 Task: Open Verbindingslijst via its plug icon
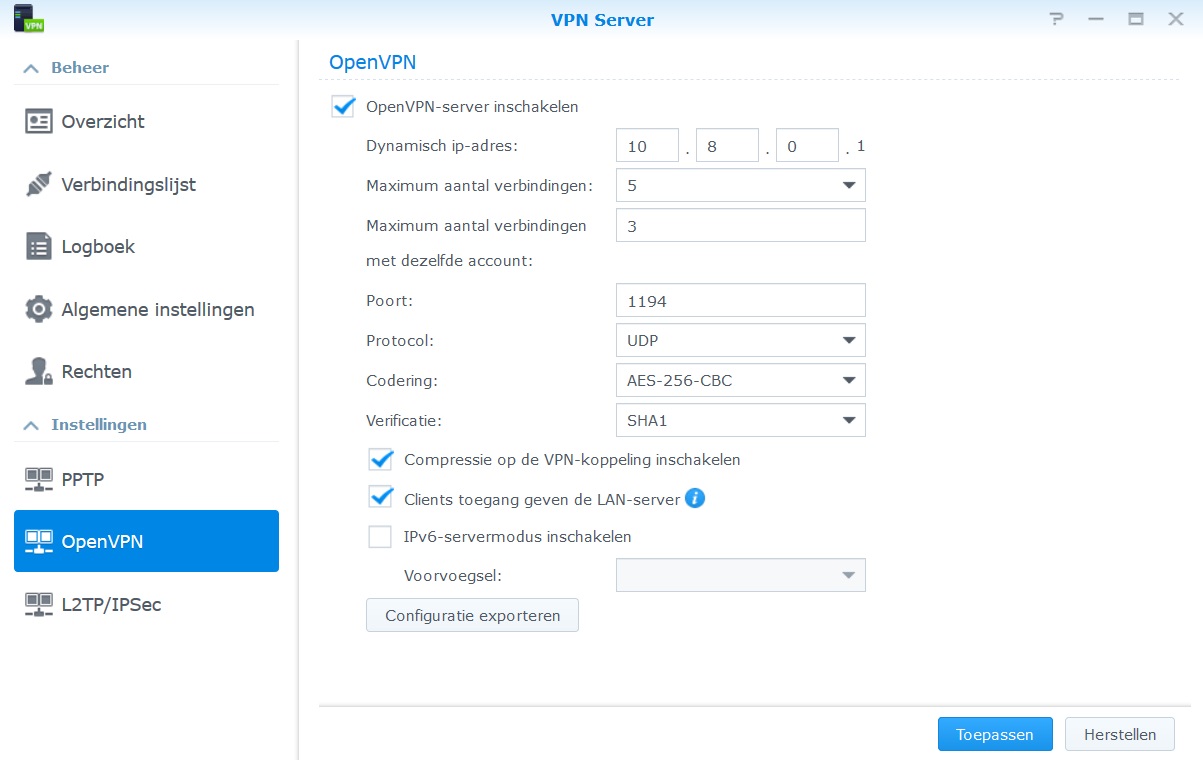pos(39,185)
